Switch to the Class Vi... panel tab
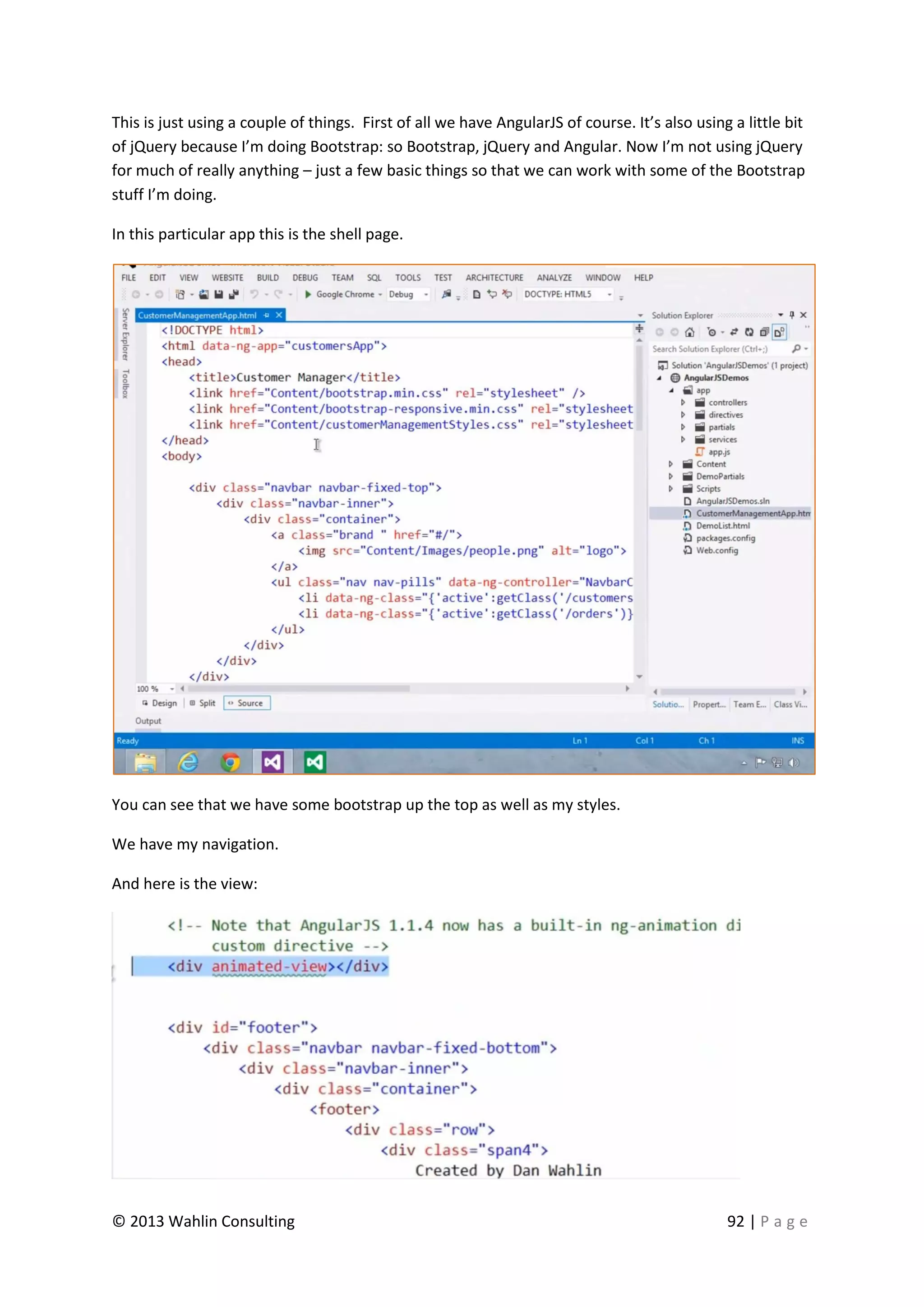This screenshot has height=1307, width=924. (790, 704)
